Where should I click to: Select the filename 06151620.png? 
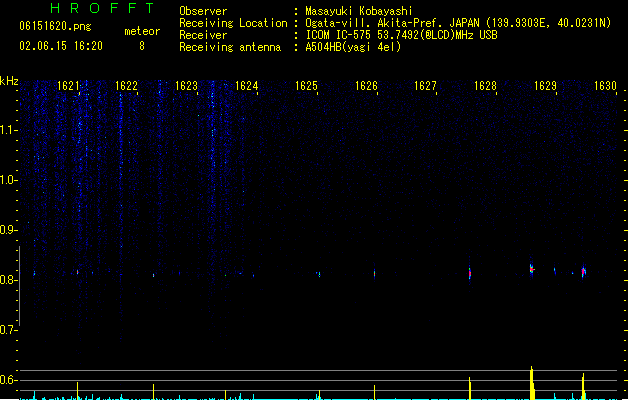(55, 26)
